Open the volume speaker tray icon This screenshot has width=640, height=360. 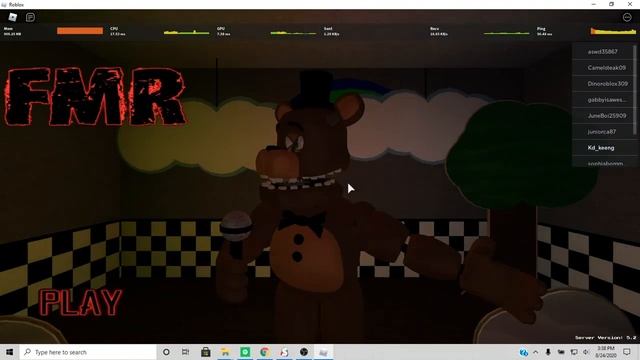[586, 352]
